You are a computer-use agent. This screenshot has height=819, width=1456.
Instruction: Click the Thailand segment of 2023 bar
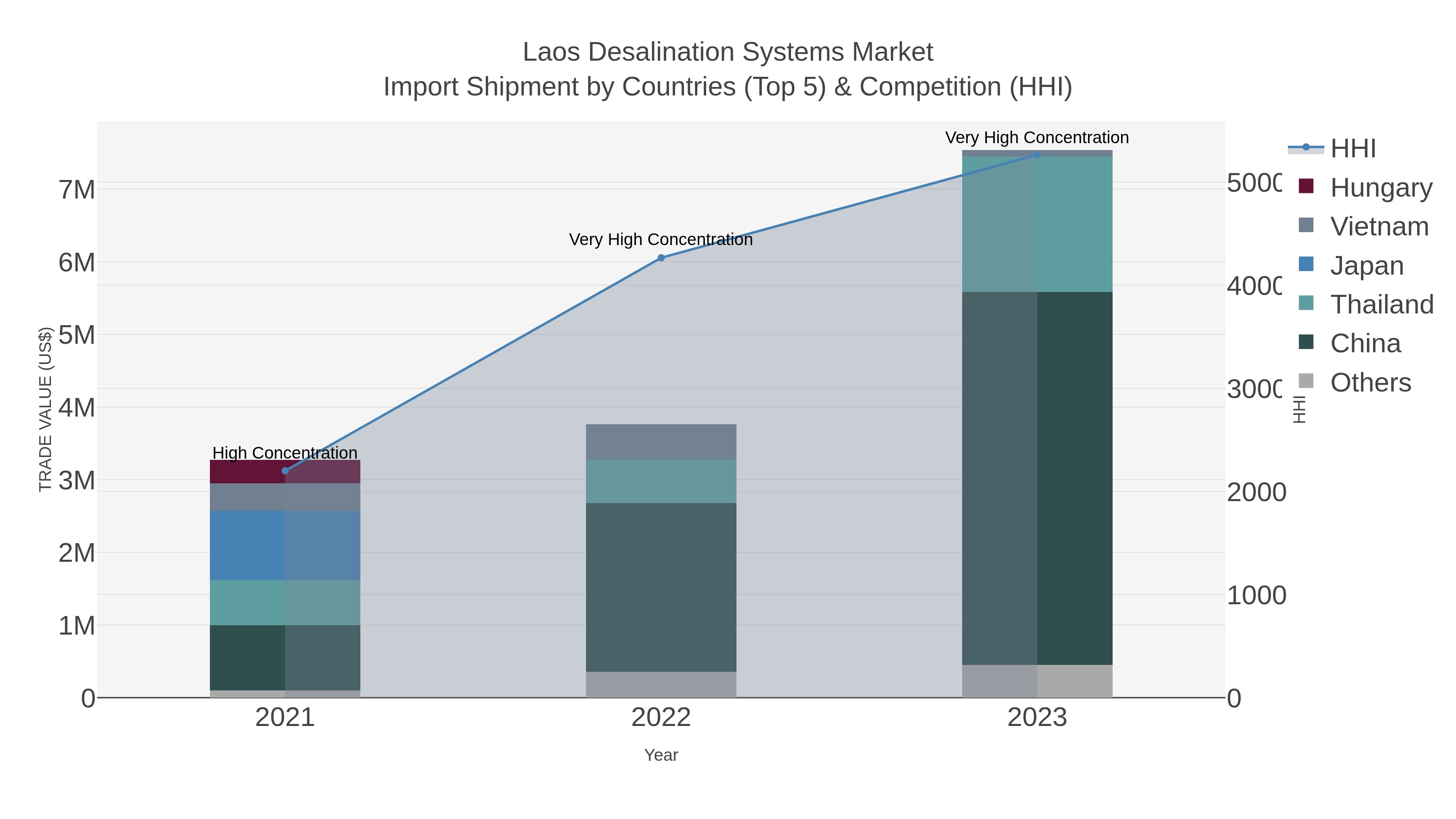coord(1037,224)
